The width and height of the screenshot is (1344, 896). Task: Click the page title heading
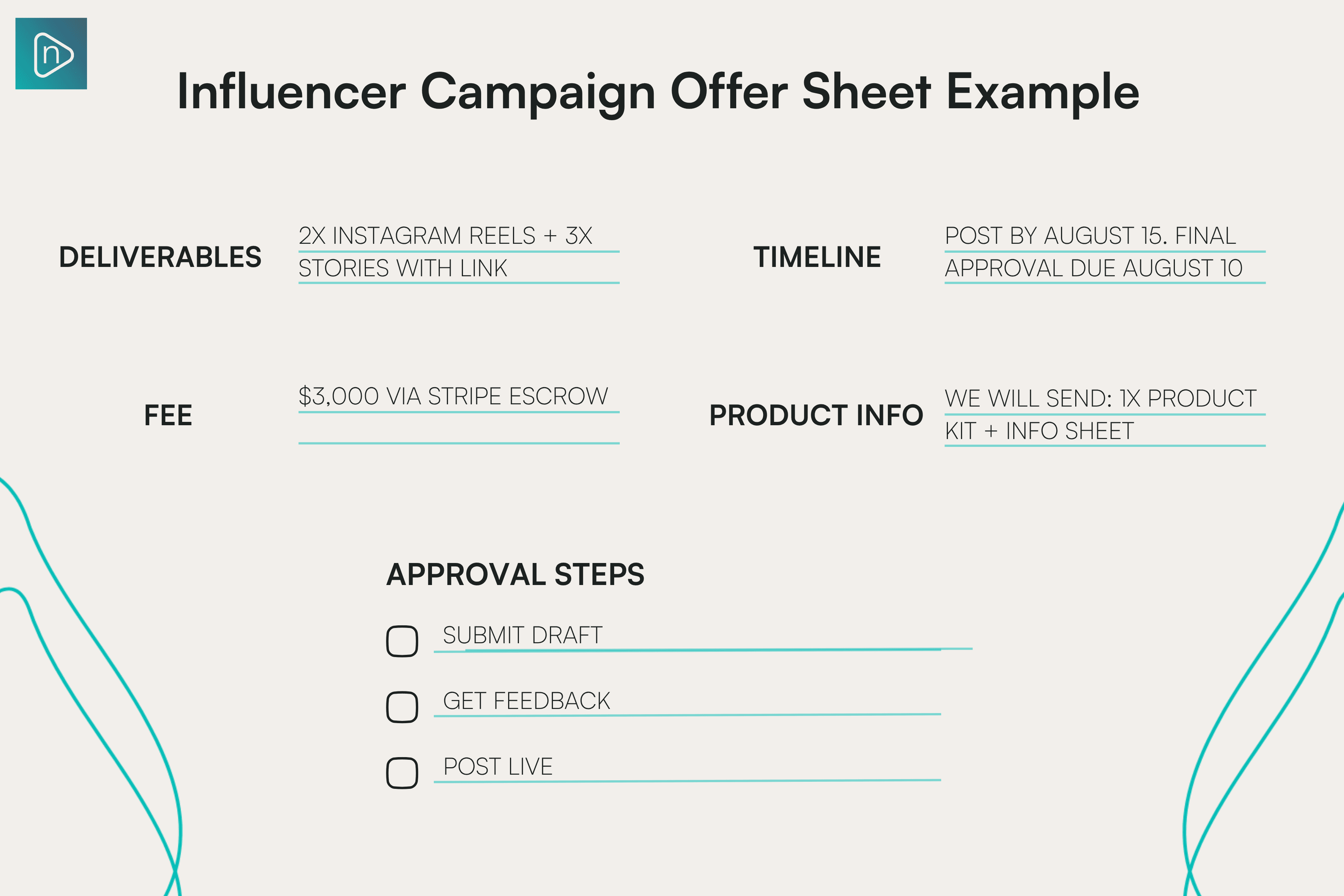[658, 92]
